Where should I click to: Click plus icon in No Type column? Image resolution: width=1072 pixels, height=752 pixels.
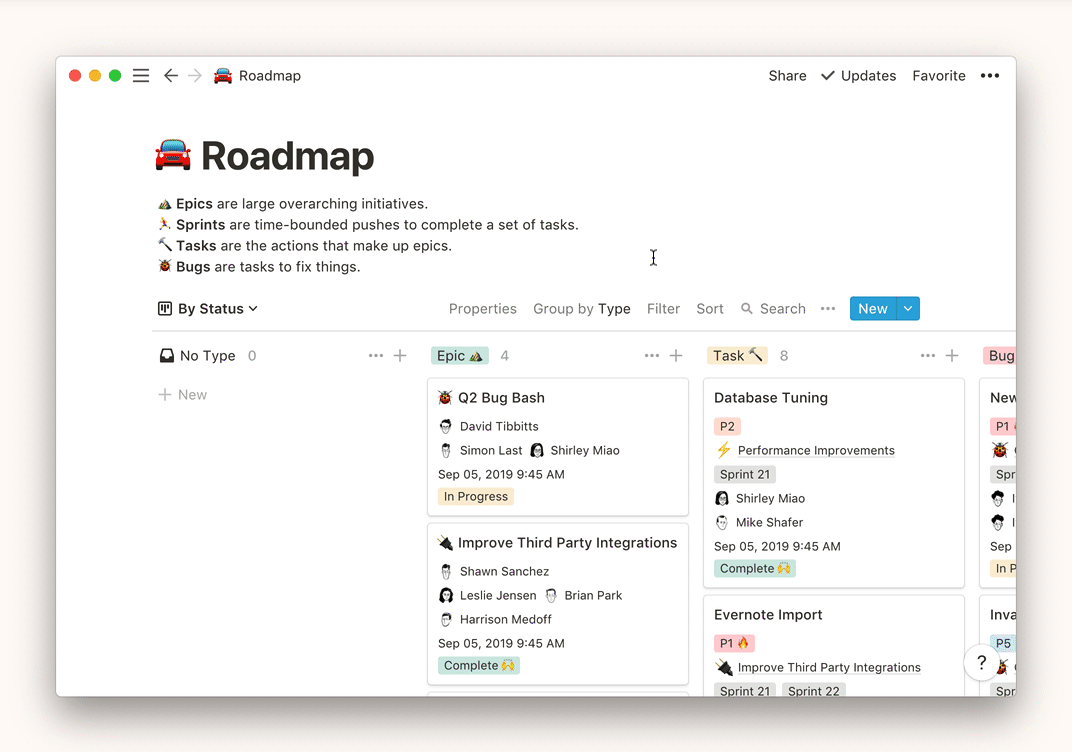click(x=400, y=356)
